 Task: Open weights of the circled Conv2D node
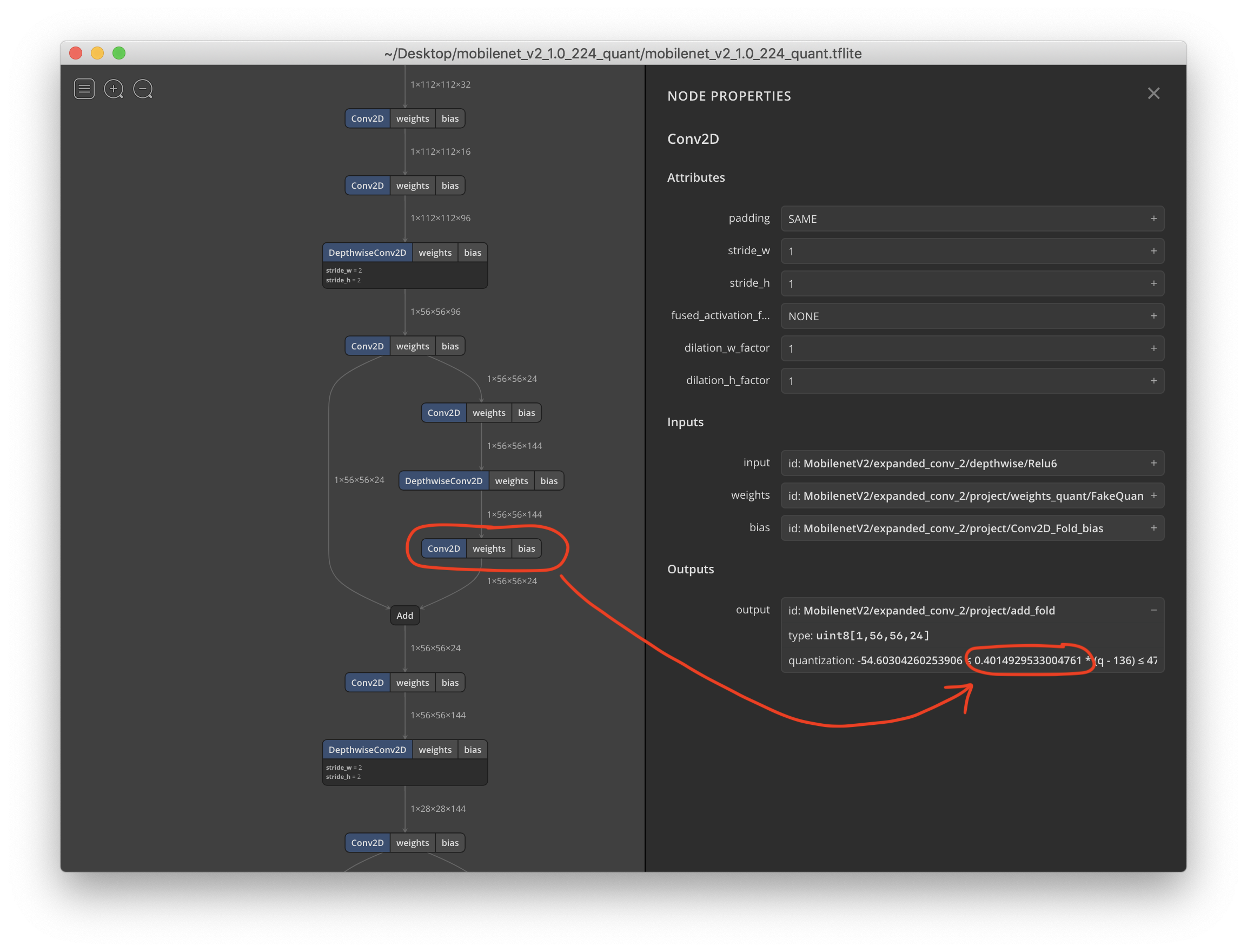[489, 548]
